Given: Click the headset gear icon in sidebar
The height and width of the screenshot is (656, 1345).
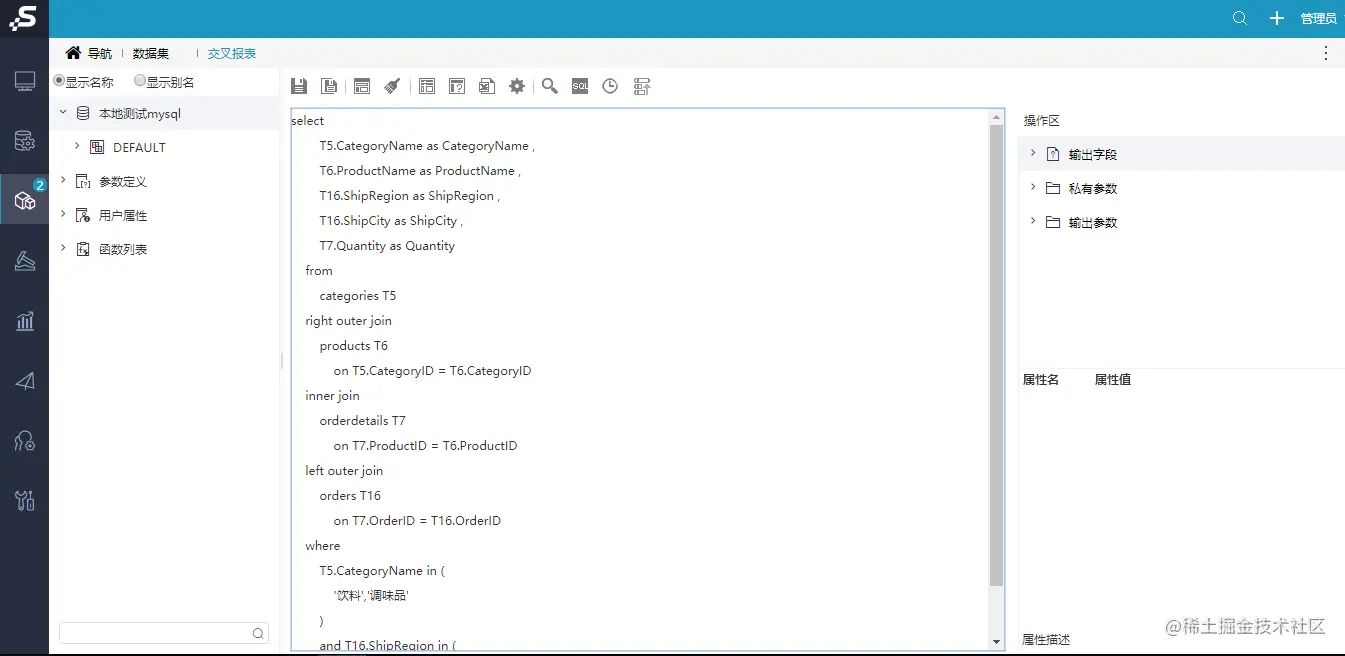Looking at the screenshot, I should [25, 440].
